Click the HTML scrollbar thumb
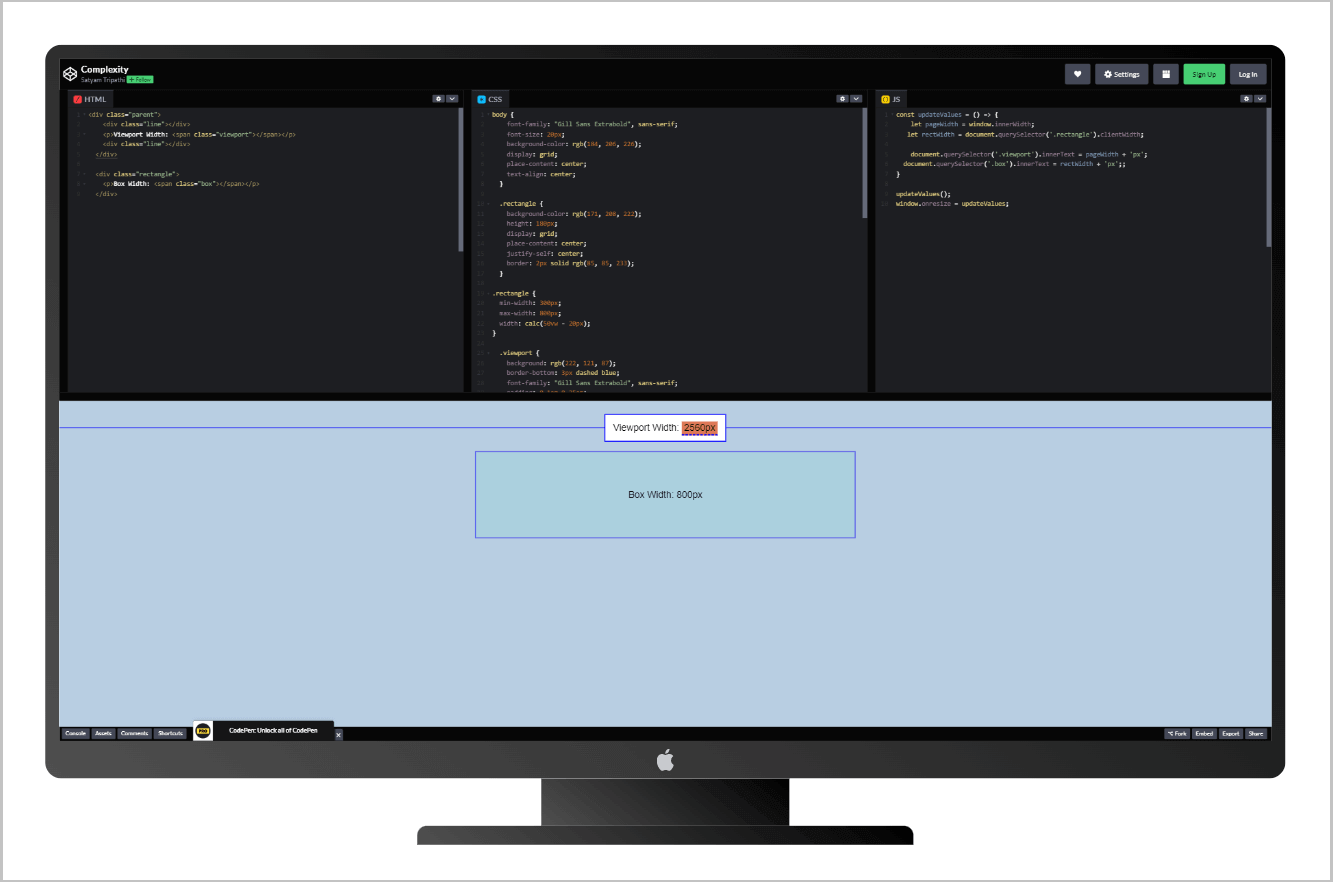This screenshot has height=882, width=1333. click(x=461, y=179)
